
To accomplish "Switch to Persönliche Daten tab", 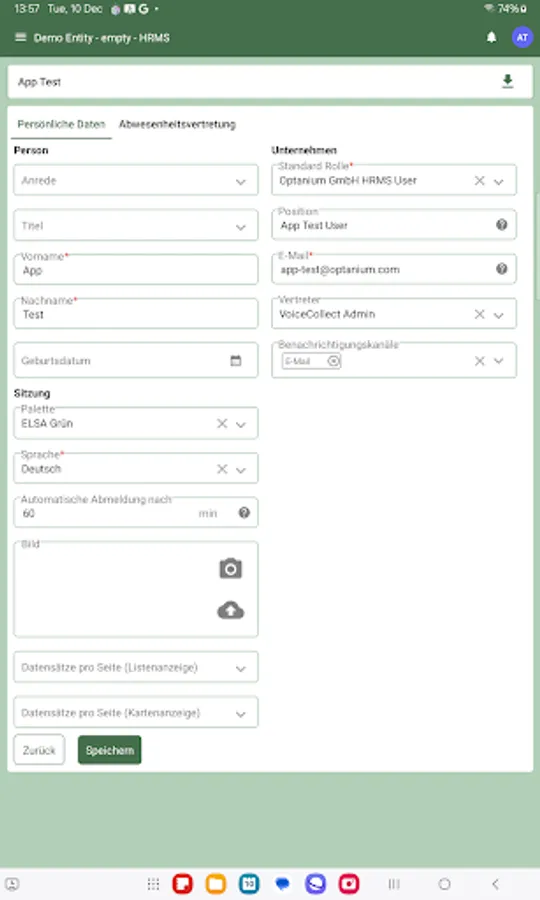I will pyautogui.click(x=61, y=124).
